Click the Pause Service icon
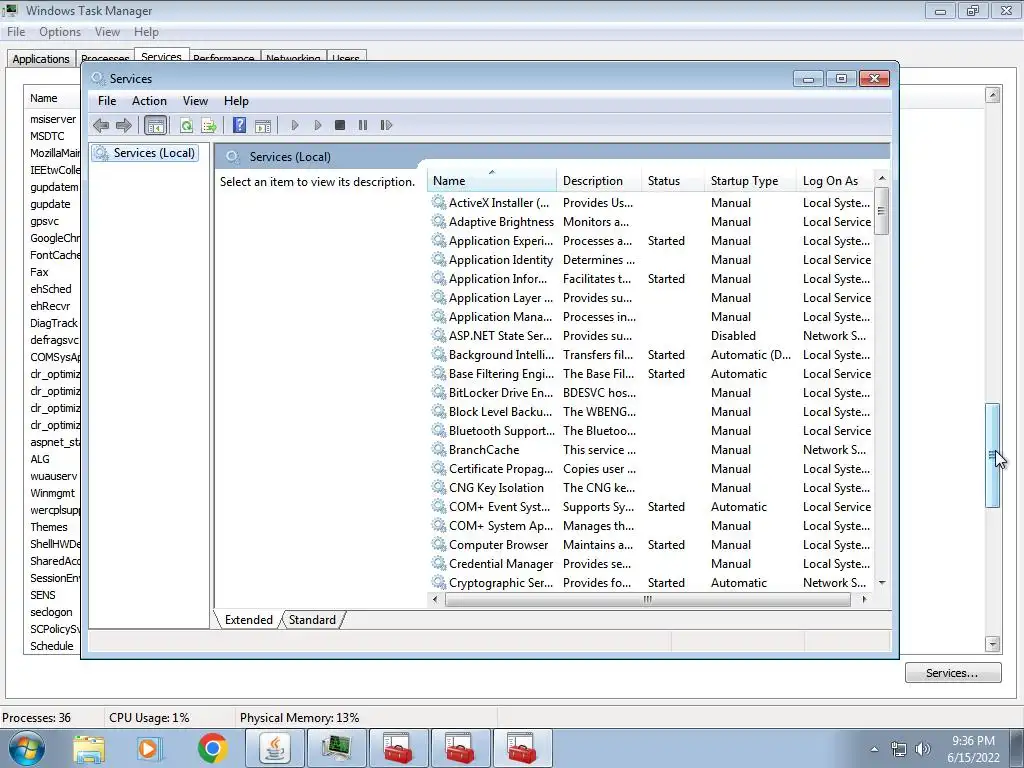The height and width of the screenshot is (768, 1024). click(363, 125)
